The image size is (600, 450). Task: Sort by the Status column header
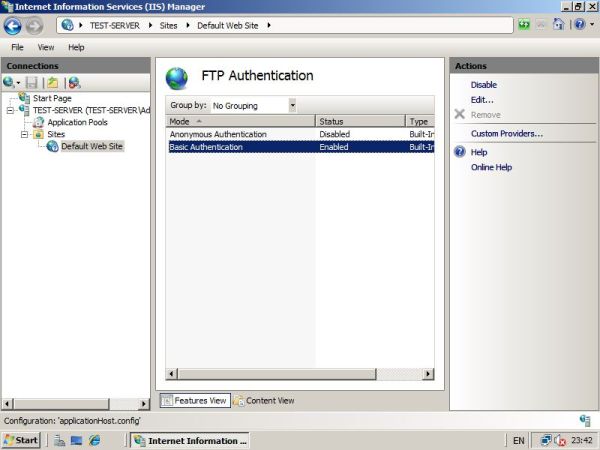click(x=360, y=122)
